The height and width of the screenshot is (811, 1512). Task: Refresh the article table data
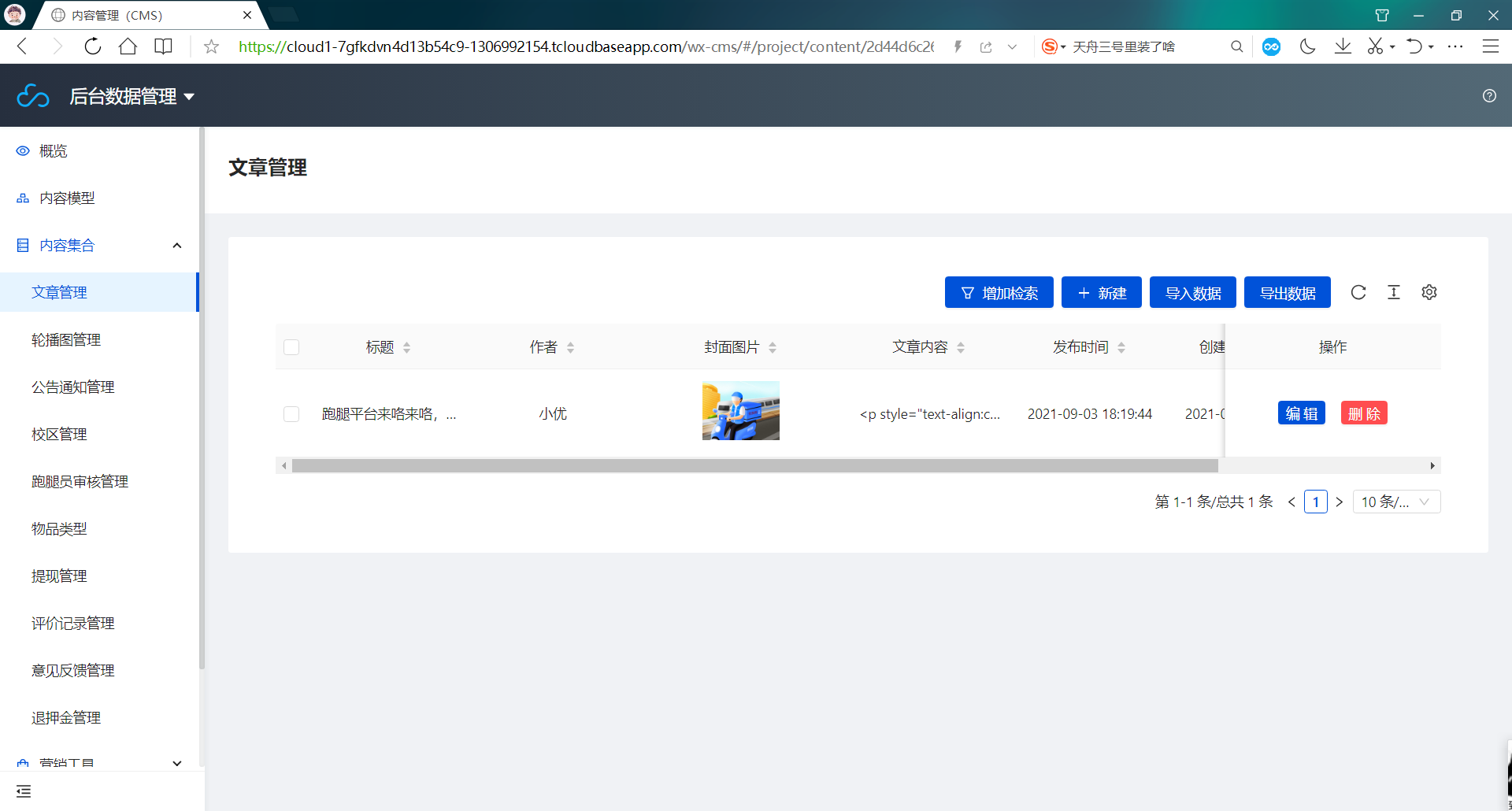1358,292
